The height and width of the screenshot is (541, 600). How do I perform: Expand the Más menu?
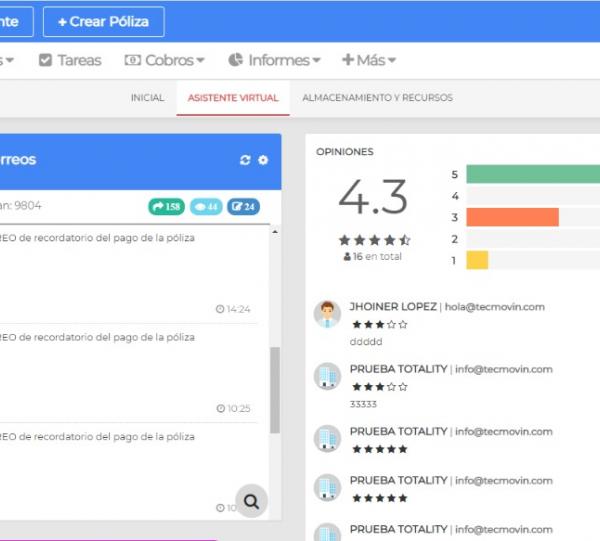click(369, 60)
